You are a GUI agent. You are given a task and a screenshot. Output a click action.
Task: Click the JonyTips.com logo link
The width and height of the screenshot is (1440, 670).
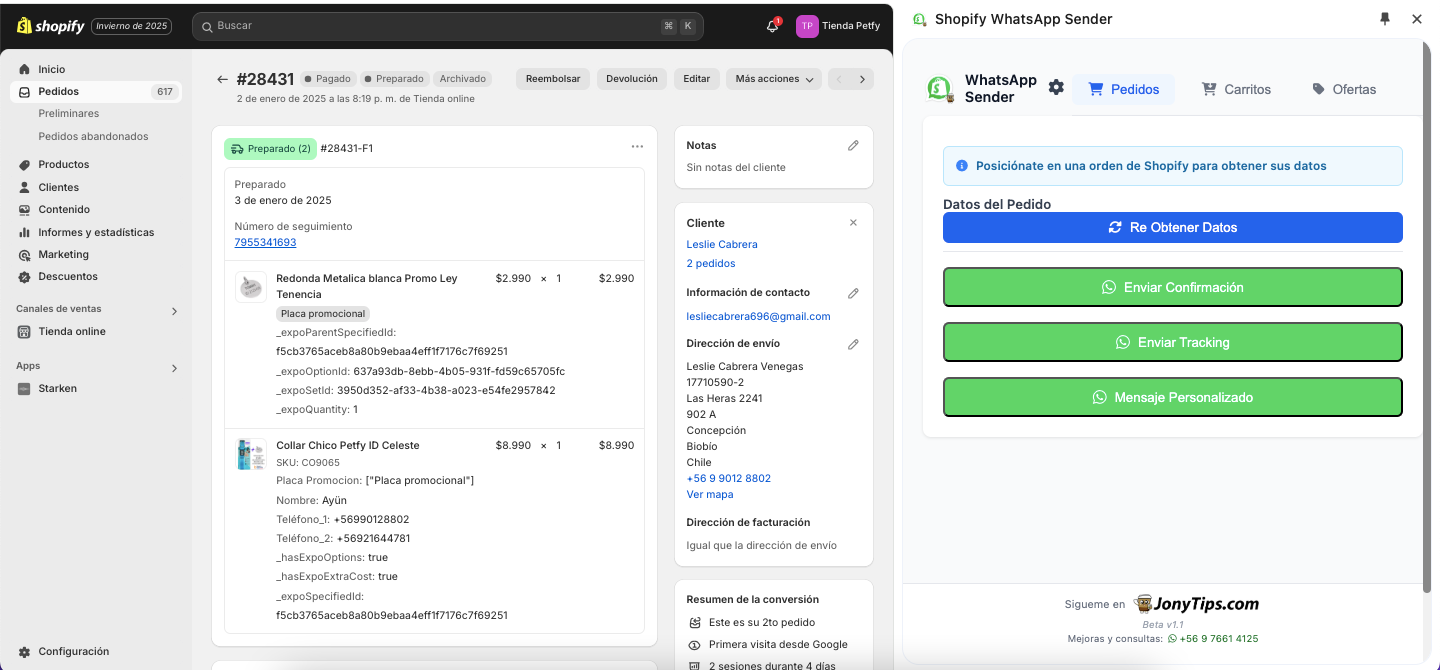click(x=1196, y=603)
